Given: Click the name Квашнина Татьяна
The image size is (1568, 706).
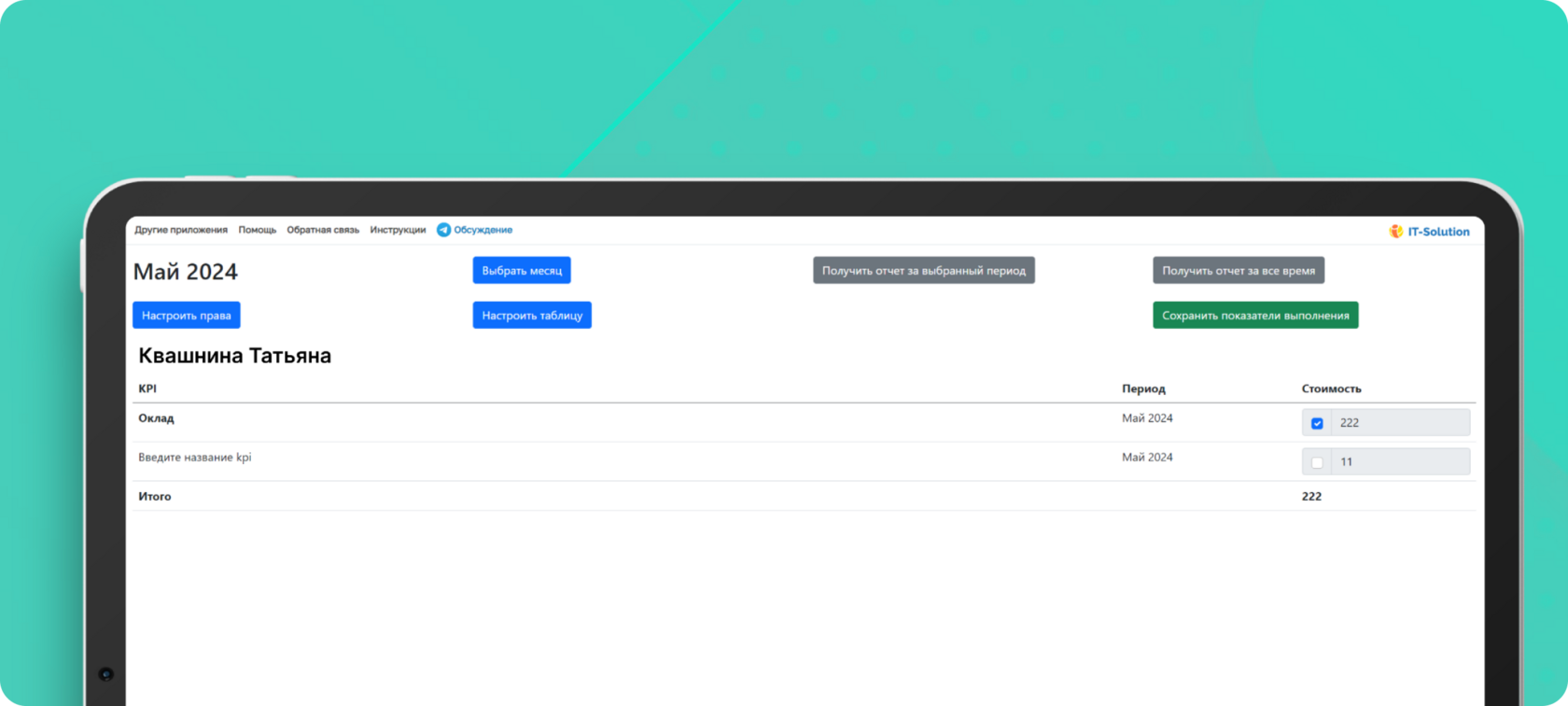Looking at the screenshot, I should coord(235,356).
